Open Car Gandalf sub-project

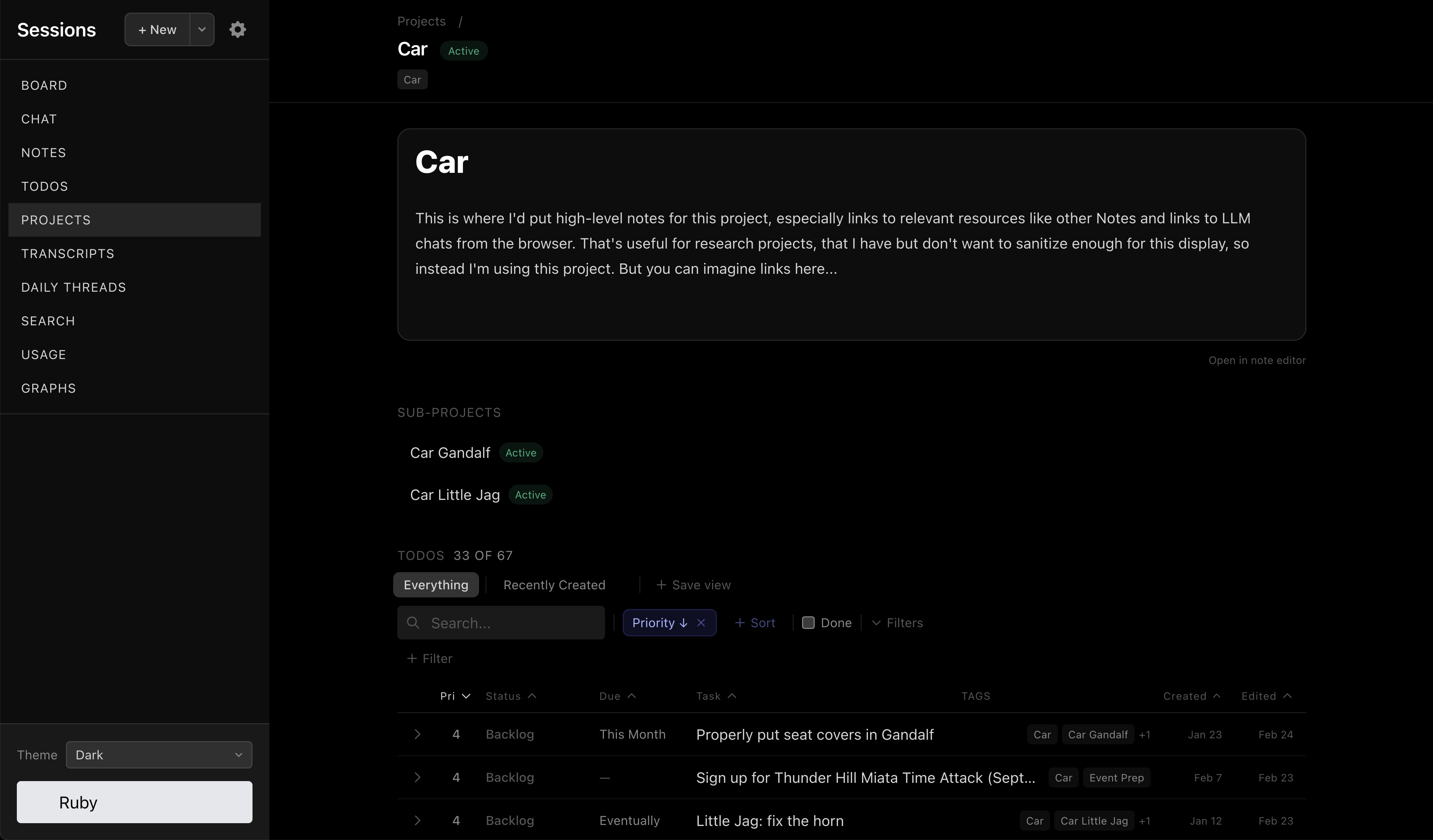coord(450,453)
